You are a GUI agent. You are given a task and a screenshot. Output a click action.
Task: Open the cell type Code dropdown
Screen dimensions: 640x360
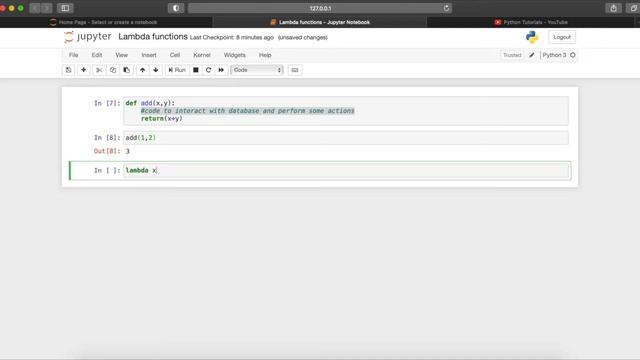click(257, 70)
